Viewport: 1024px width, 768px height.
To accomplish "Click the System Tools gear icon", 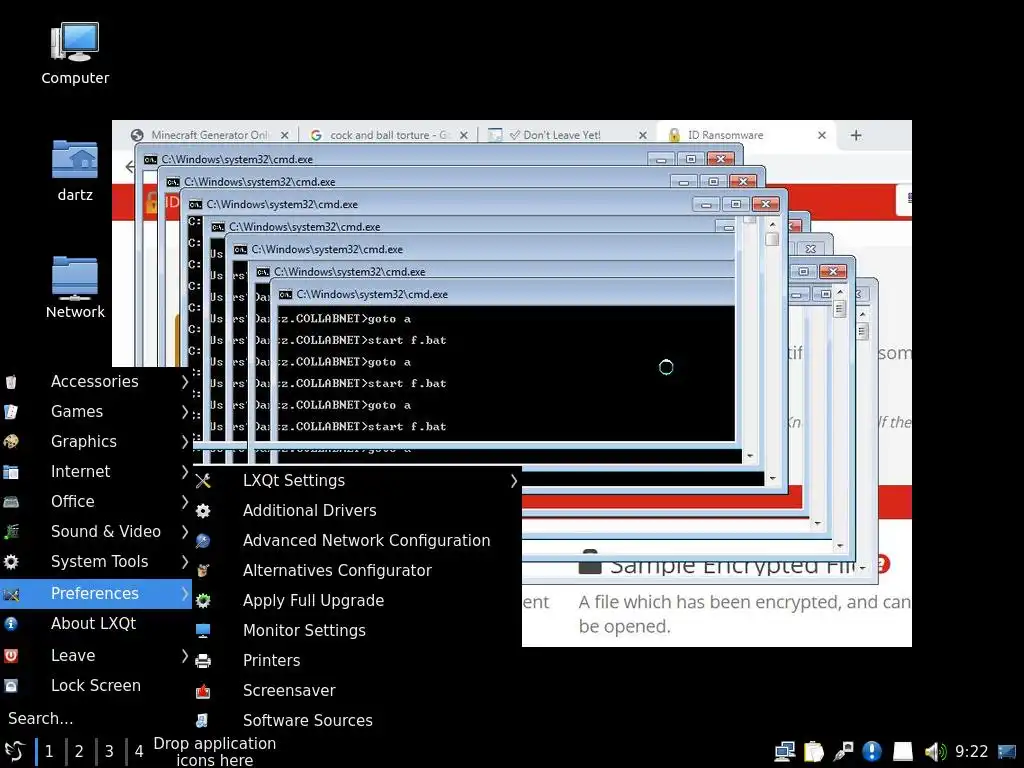I will tap(11, 562).
